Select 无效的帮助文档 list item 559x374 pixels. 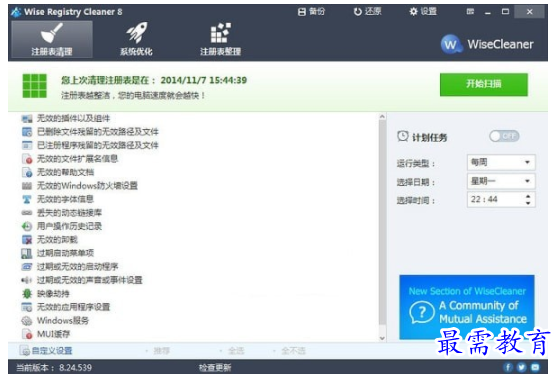(x=66, y=172)
